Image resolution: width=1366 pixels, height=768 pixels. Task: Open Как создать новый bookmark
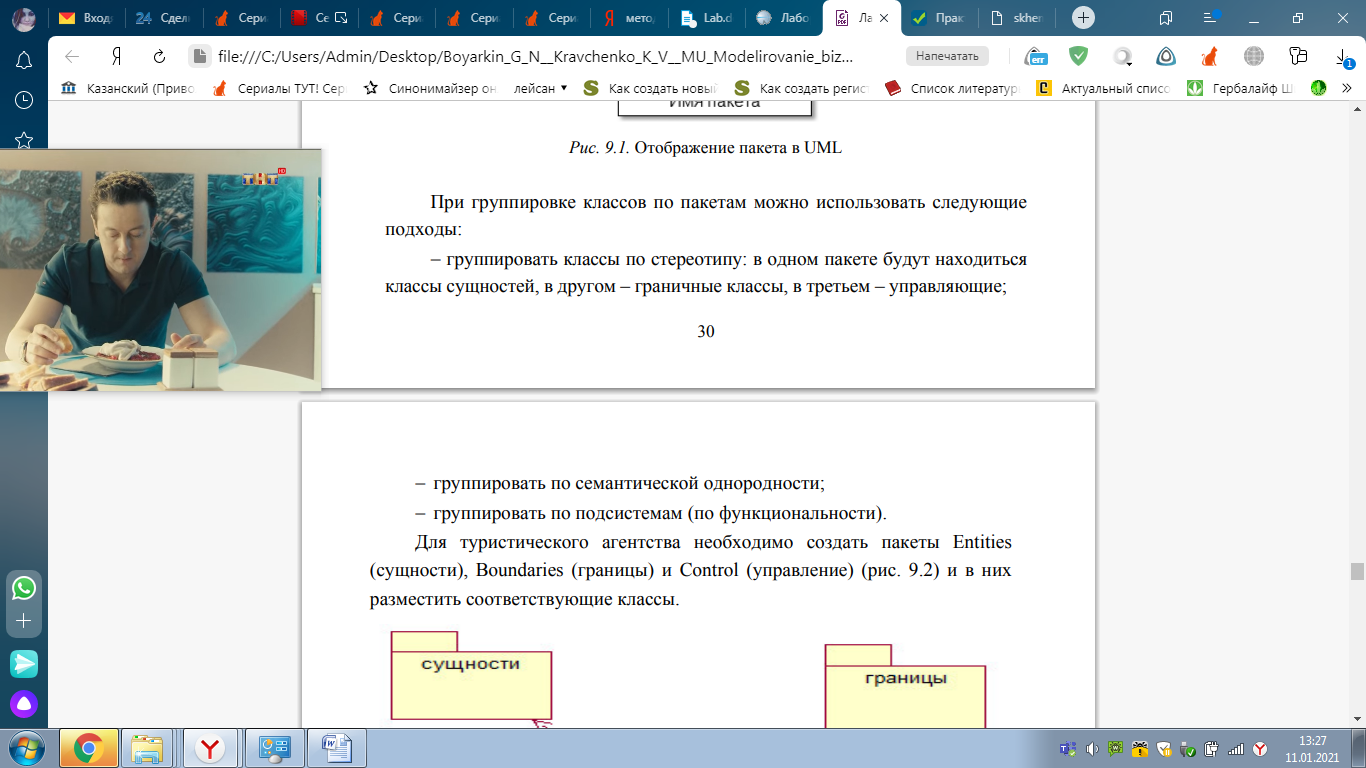click(652, 88)
